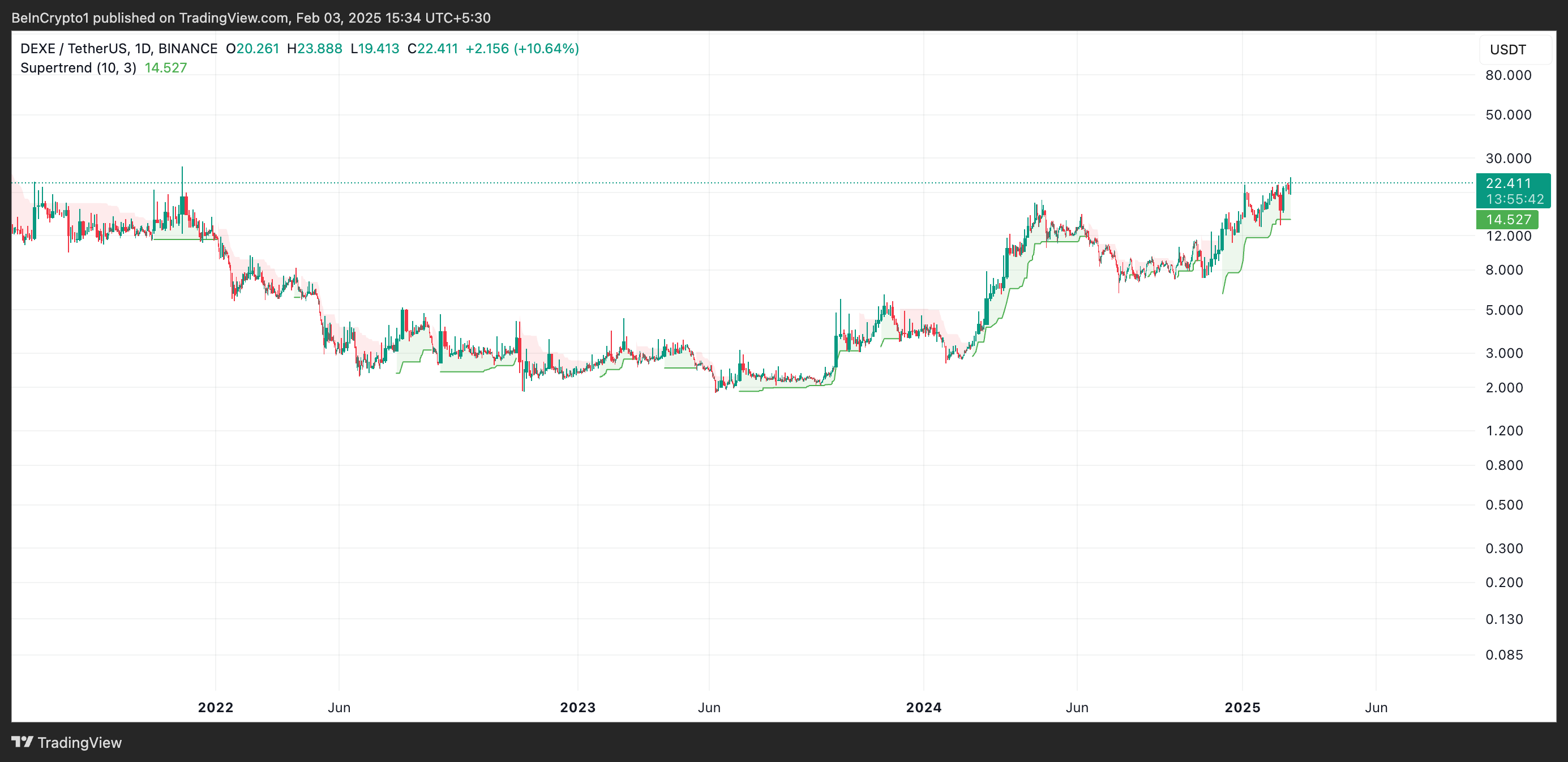
Task: Click the +2.156 (+10.64%) change text
Action: 522,49
